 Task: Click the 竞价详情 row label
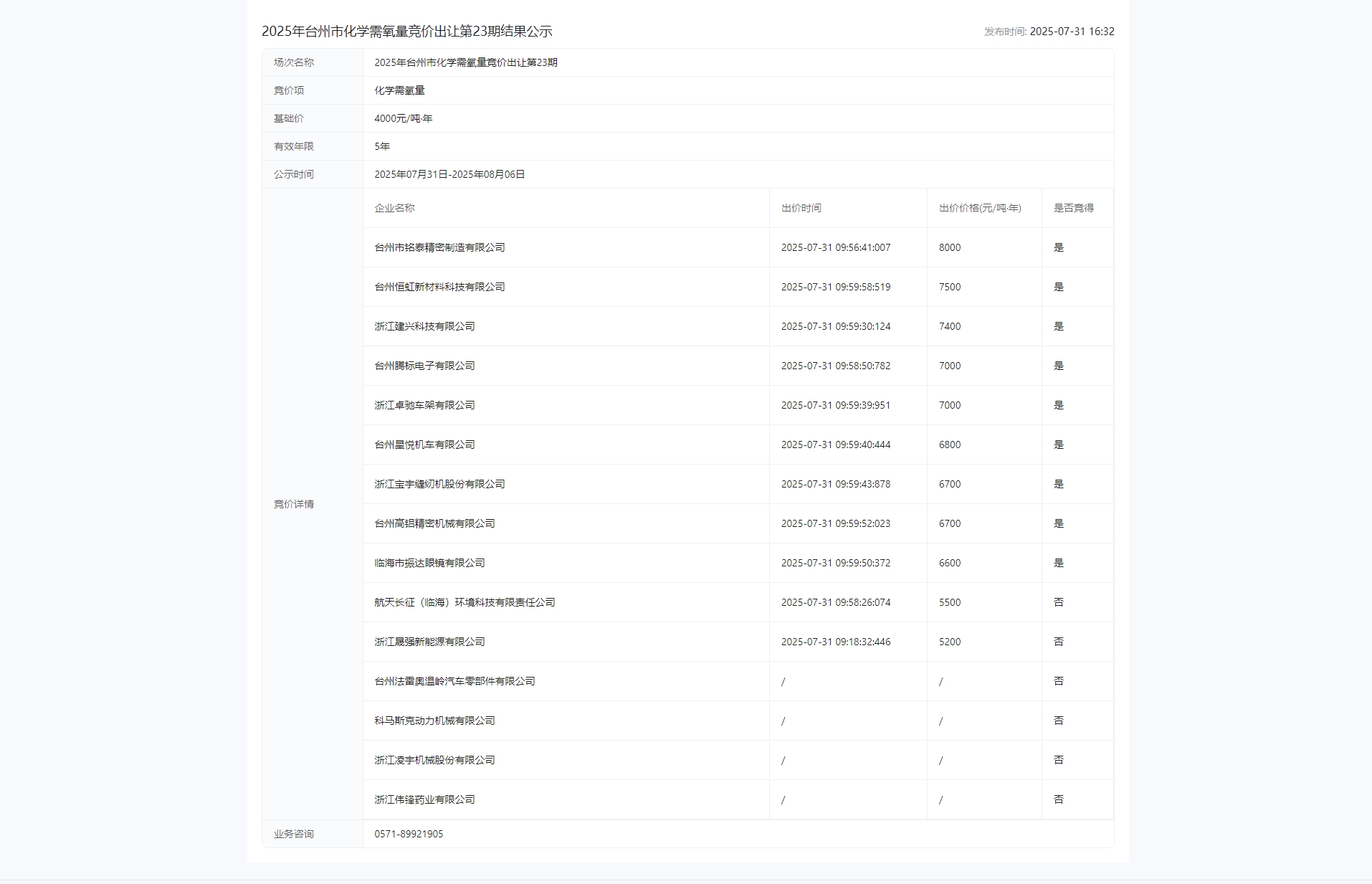click(293, 504)
